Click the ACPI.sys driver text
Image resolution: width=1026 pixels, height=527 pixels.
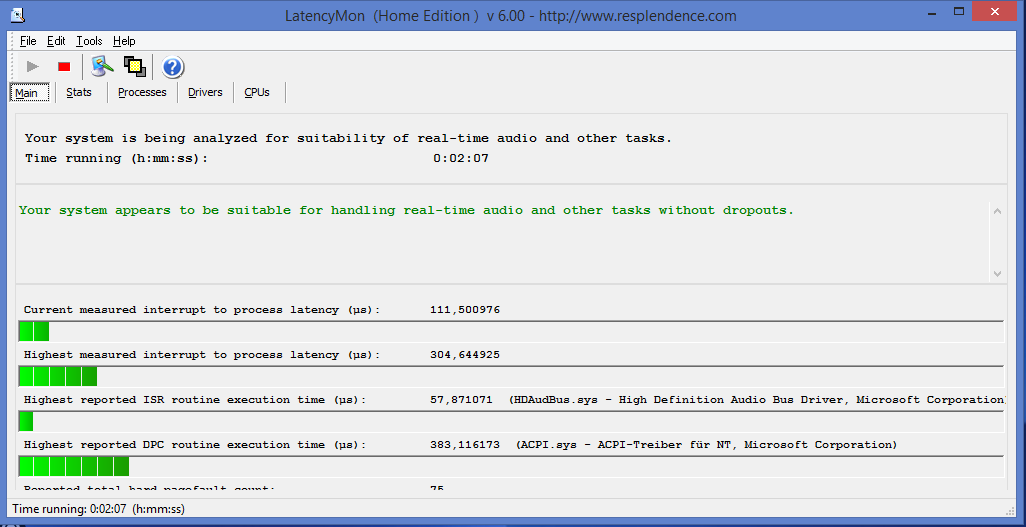(x=706, y=445)
